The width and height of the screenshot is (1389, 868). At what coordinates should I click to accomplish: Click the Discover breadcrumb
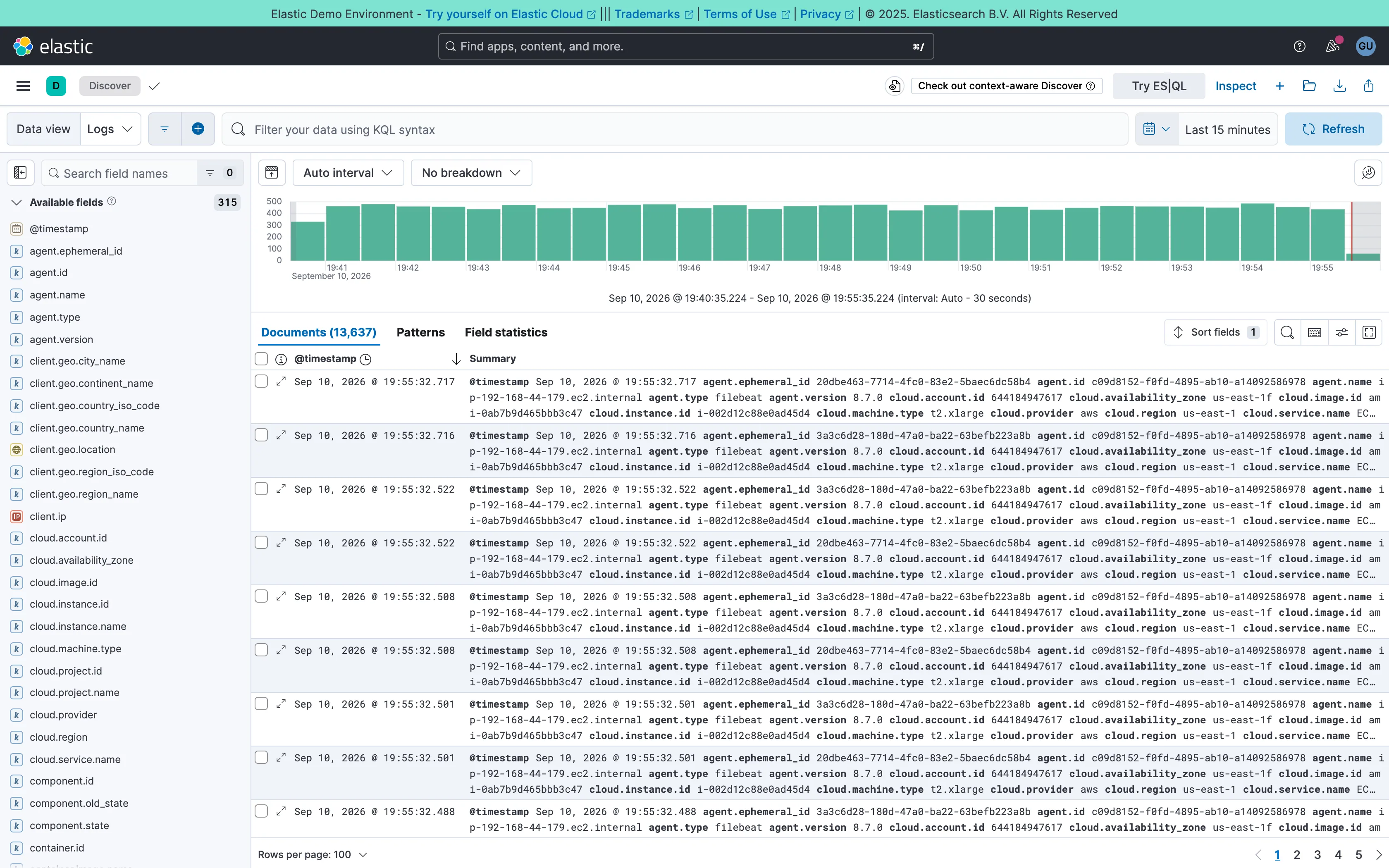coord(110,86)
